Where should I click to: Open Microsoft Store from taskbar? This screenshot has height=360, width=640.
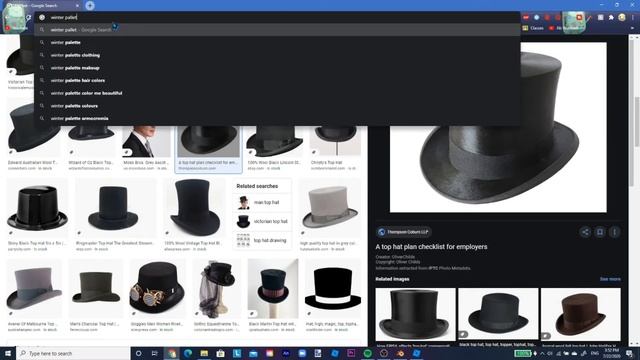(x=220, y=353)
